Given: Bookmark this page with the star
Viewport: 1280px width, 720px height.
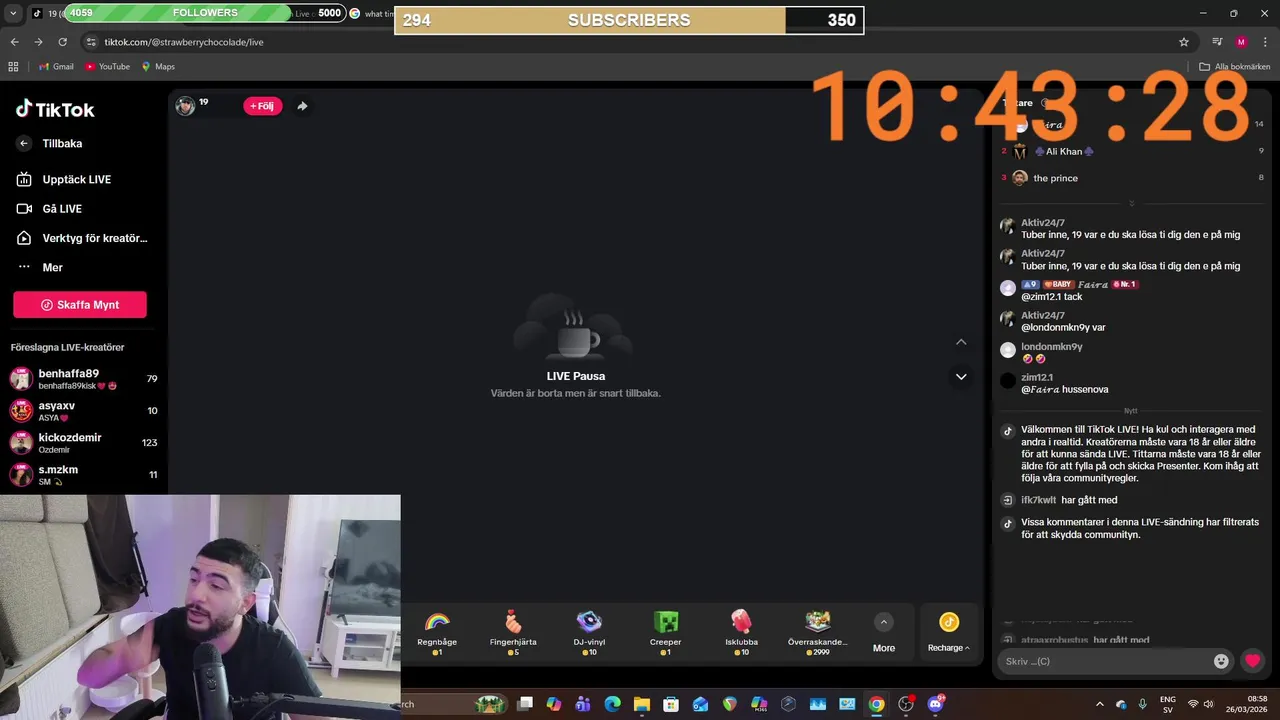Looking at the screenshot, I should (1184, 42).
